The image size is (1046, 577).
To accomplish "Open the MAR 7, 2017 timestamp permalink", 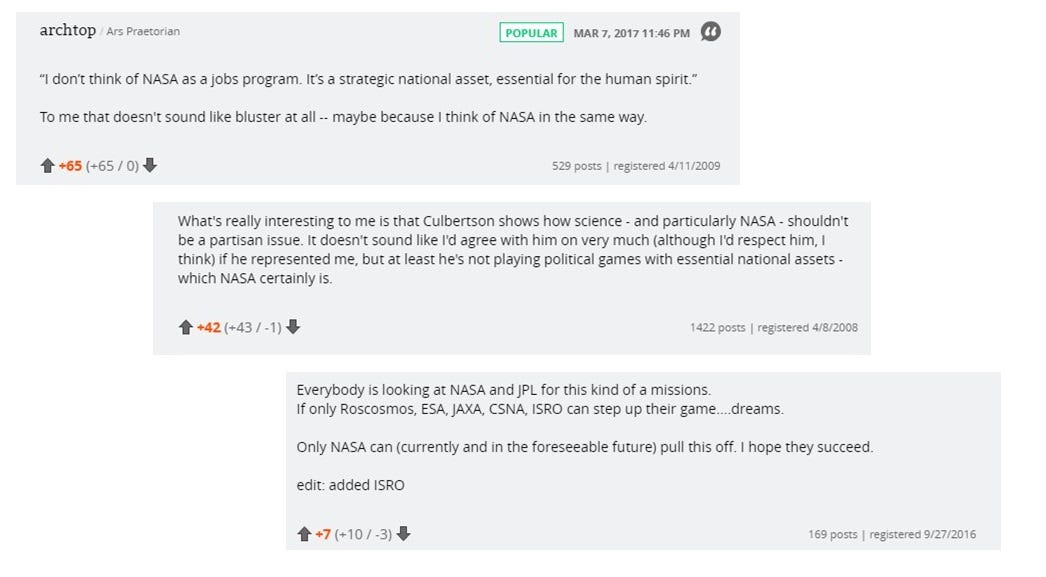I will coord(631,33).
